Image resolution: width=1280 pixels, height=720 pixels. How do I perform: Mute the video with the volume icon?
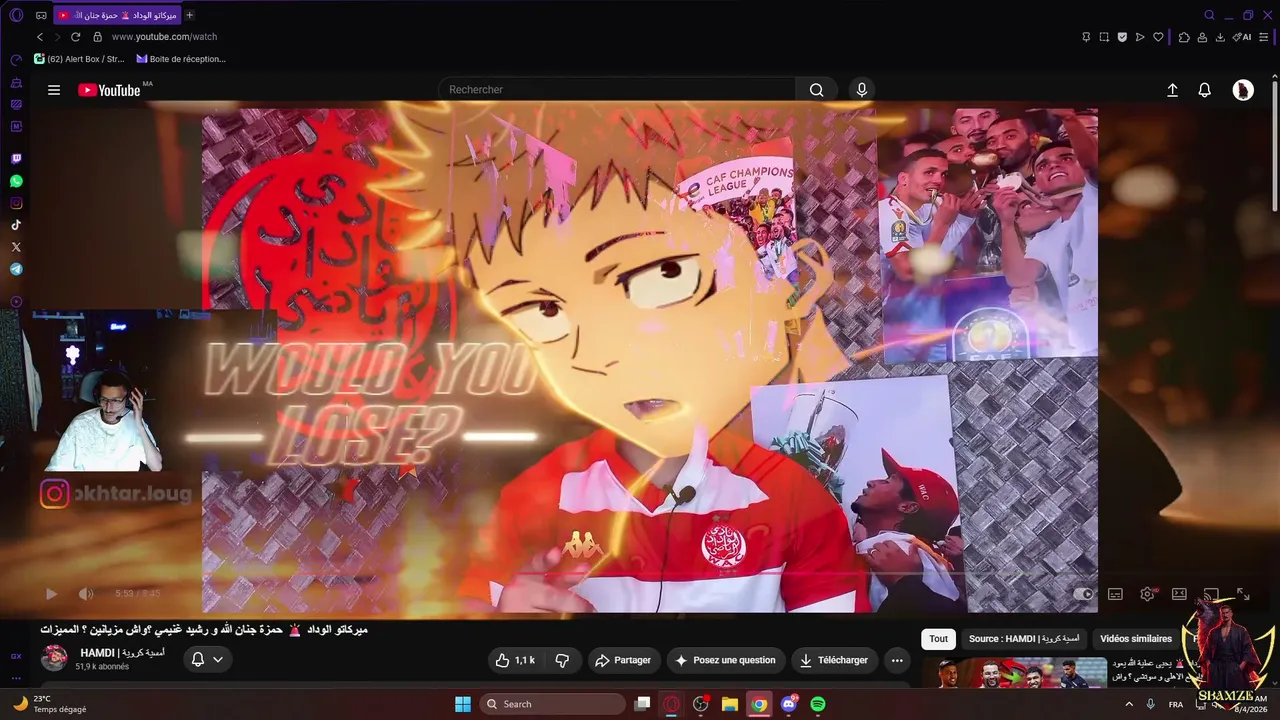pyautogui.click(x=86, y=594)
